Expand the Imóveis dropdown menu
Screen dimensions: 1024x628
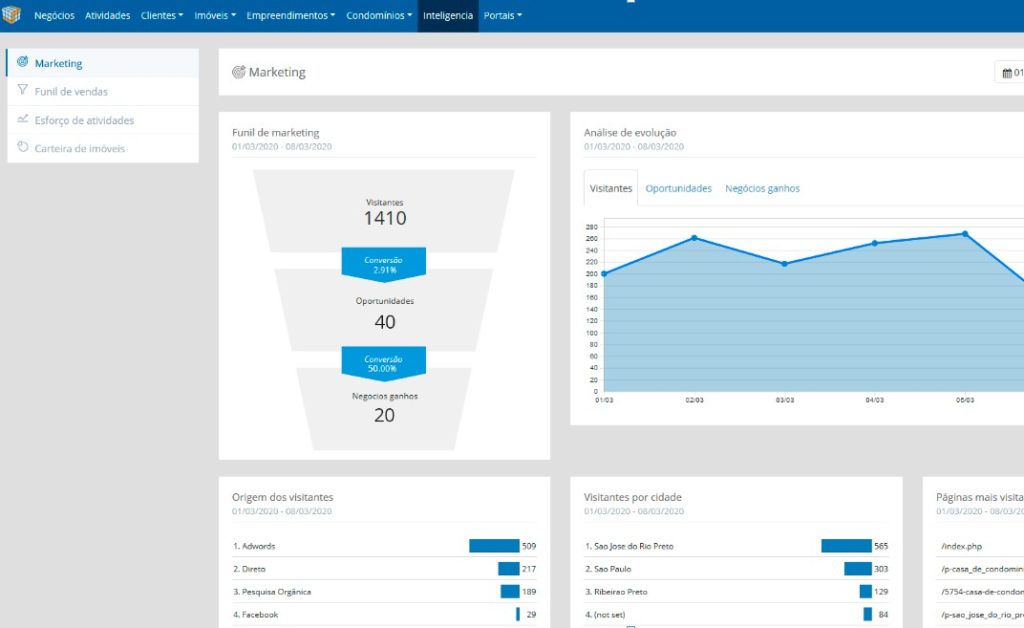tap(215, 16)
